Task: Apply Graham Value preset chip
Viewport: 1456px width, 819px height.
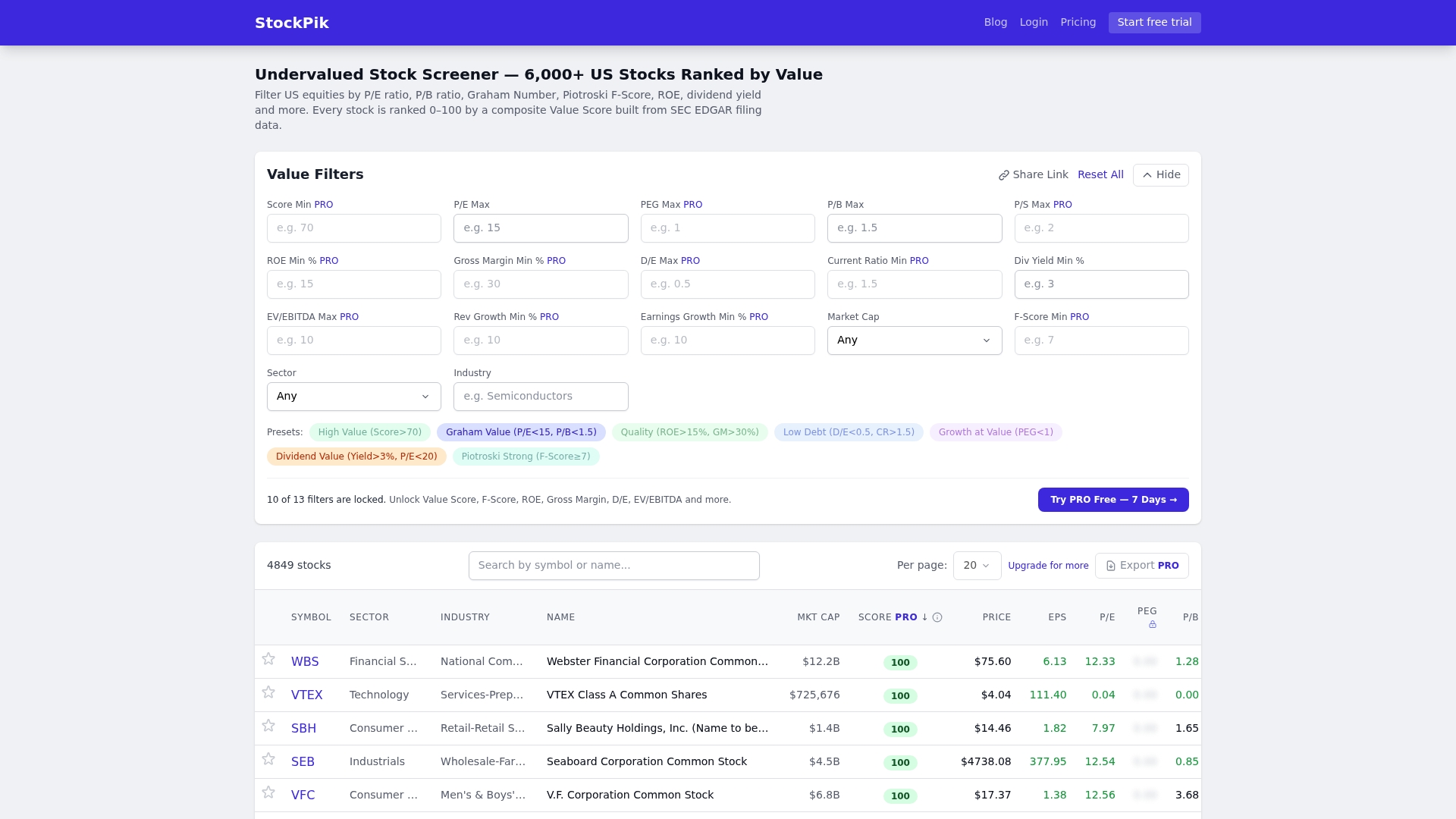Action: pyautogui.click(x=521, y=432)
